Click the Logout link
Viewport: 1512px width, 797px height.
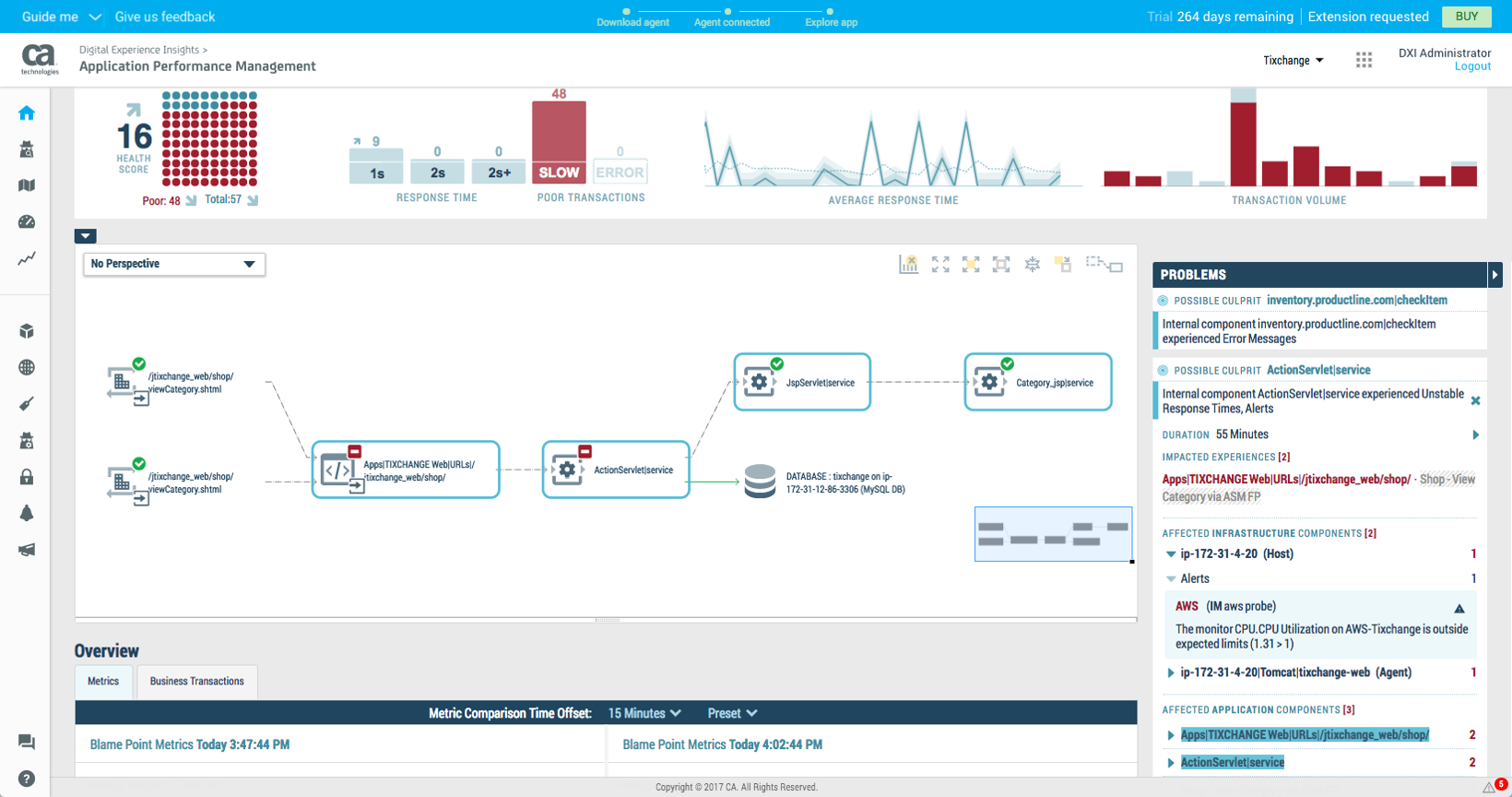pos(1471,66)
